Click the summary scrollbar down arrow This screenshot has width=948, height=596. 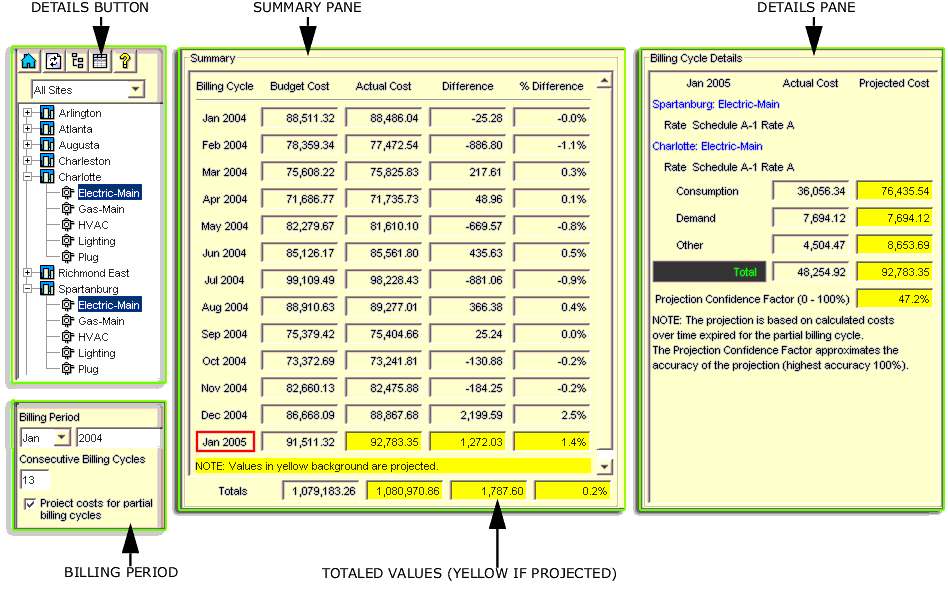pyautogui.click(x=603, y=466)
